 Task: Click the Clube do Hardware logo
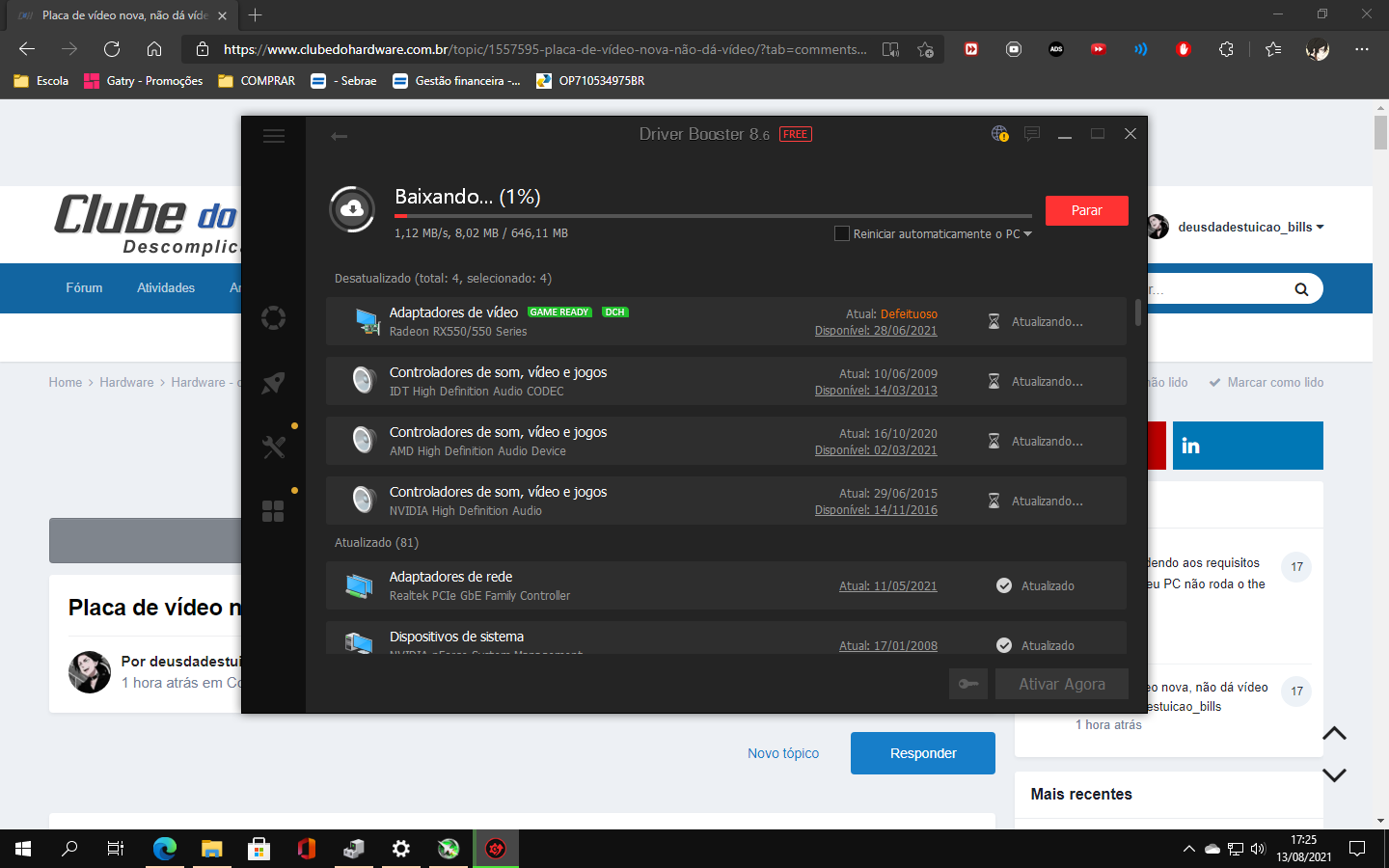pos(147,223)
